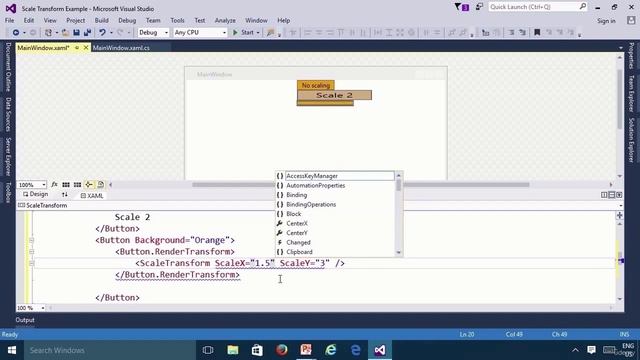Open the Output panel tab

point(25,320)
